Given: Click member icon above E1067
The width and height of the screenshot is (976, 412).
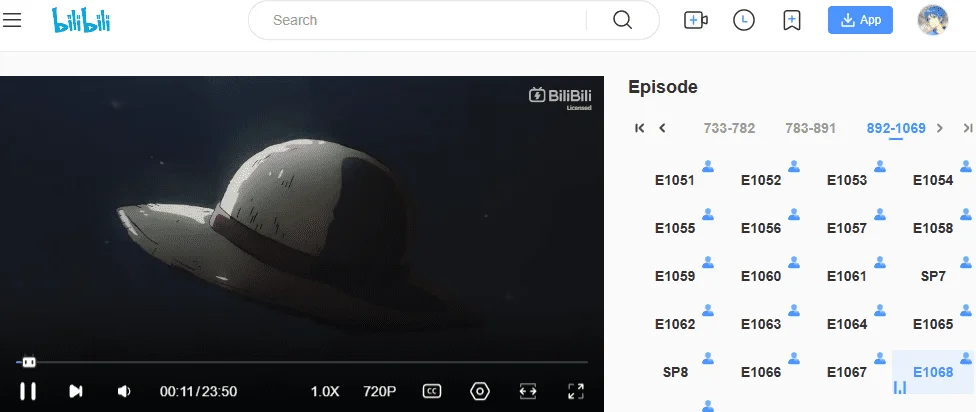Looking at the screenshot, I should 880,358.
